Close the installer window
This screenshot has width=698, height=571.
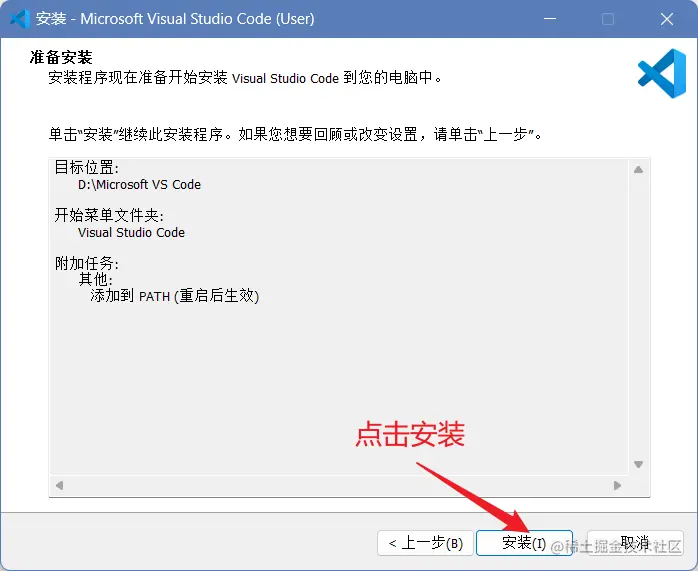tap(666, 19)
